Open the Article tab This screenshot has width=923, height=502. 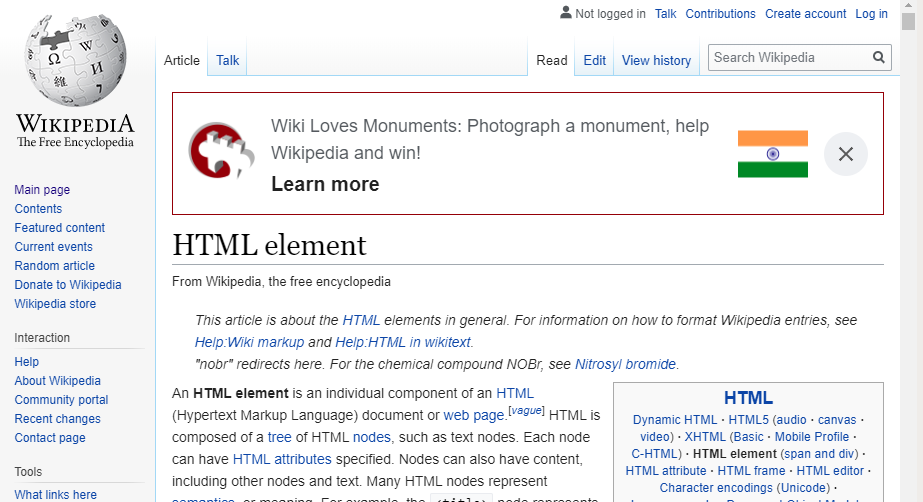(181, 60)
